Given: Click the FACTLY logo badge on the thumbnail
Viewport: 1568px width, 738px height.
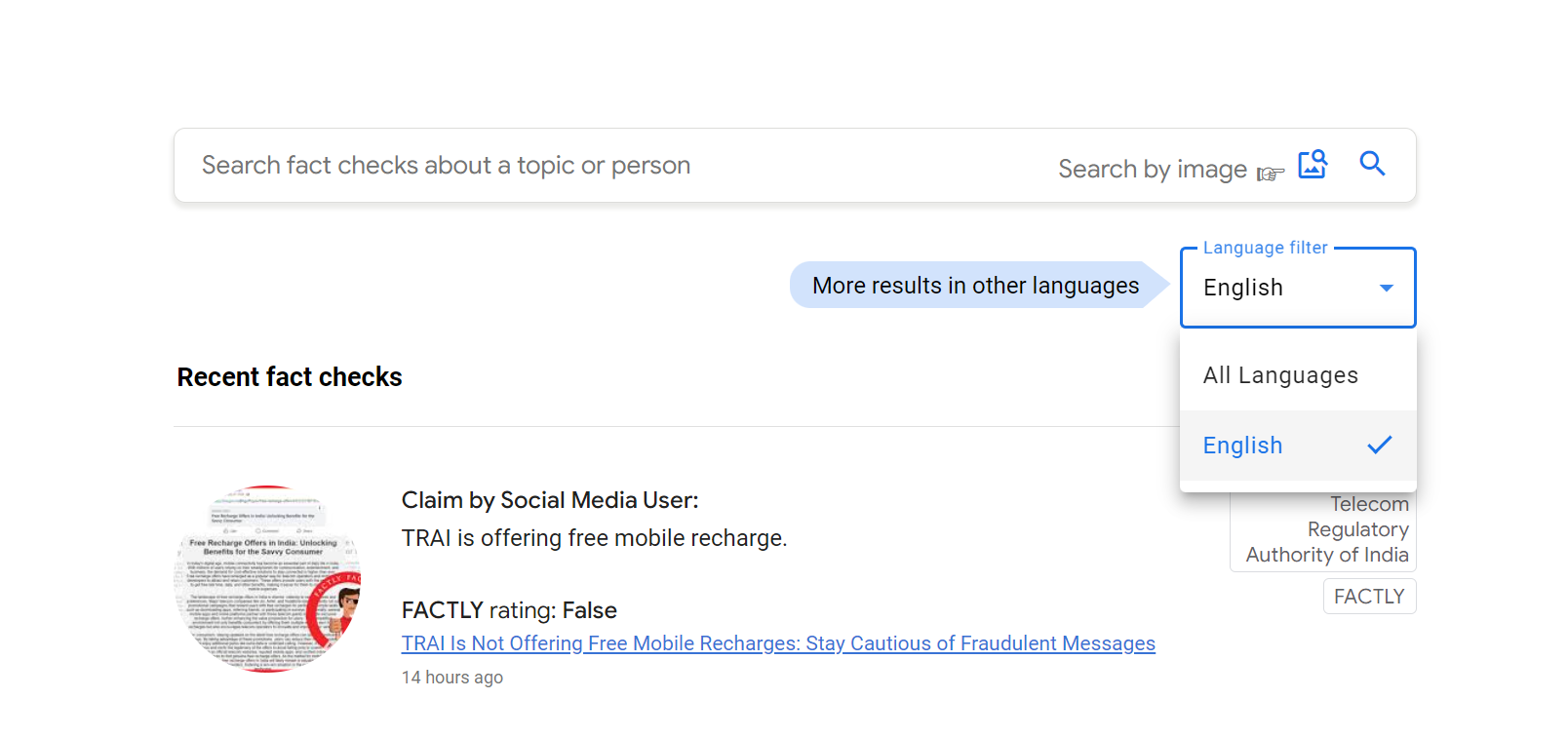Looking at the screenshot, I should (336, 609).
